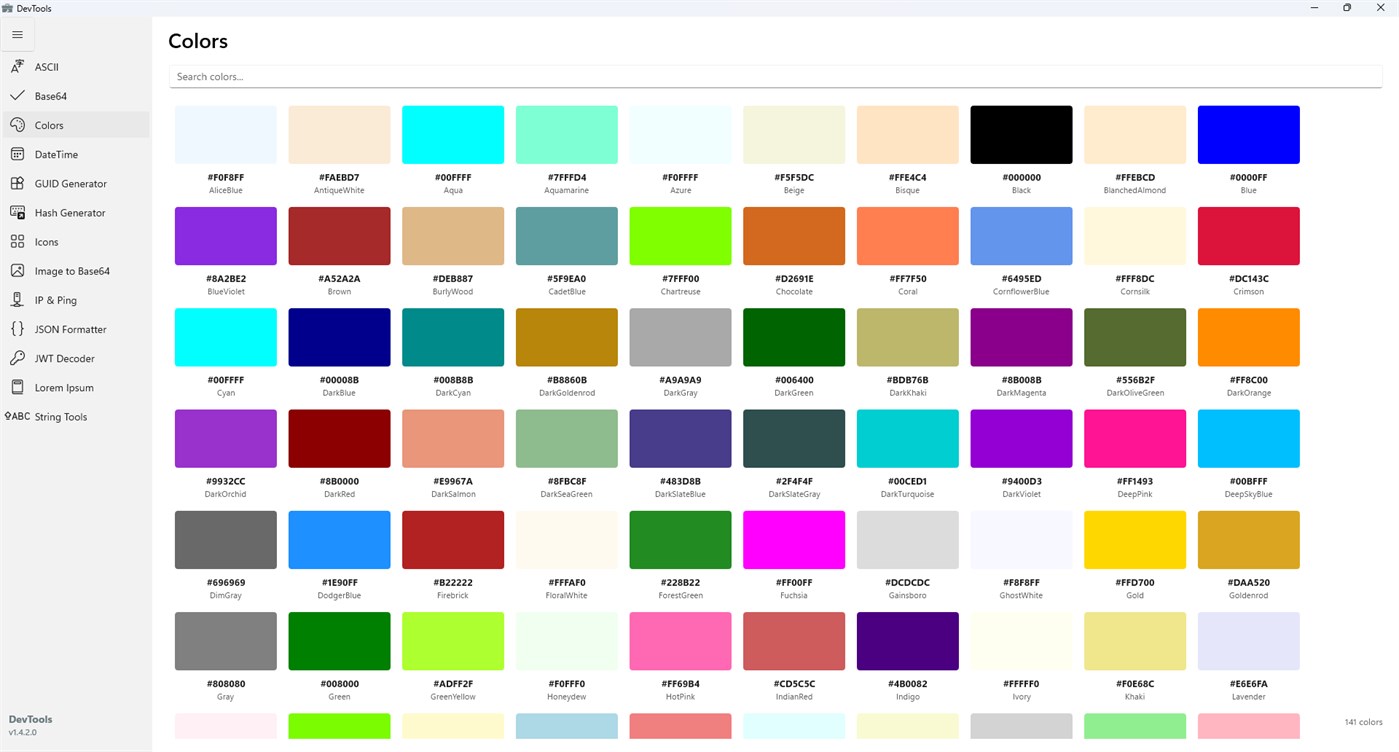Click the Base64 checkmark icon
The height and width of the screenshot is (752, 1399).
pos(17,96)
